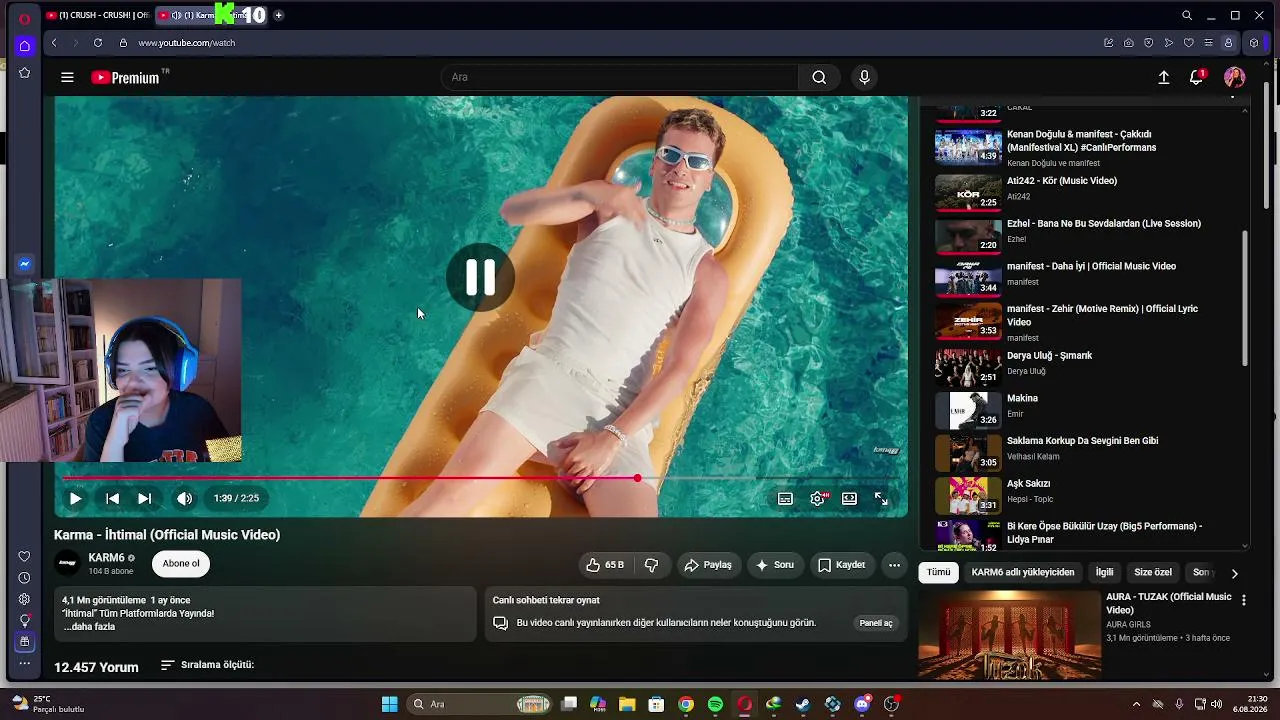Open Messenger in the Opera sidebar

(x=24, y=264)
